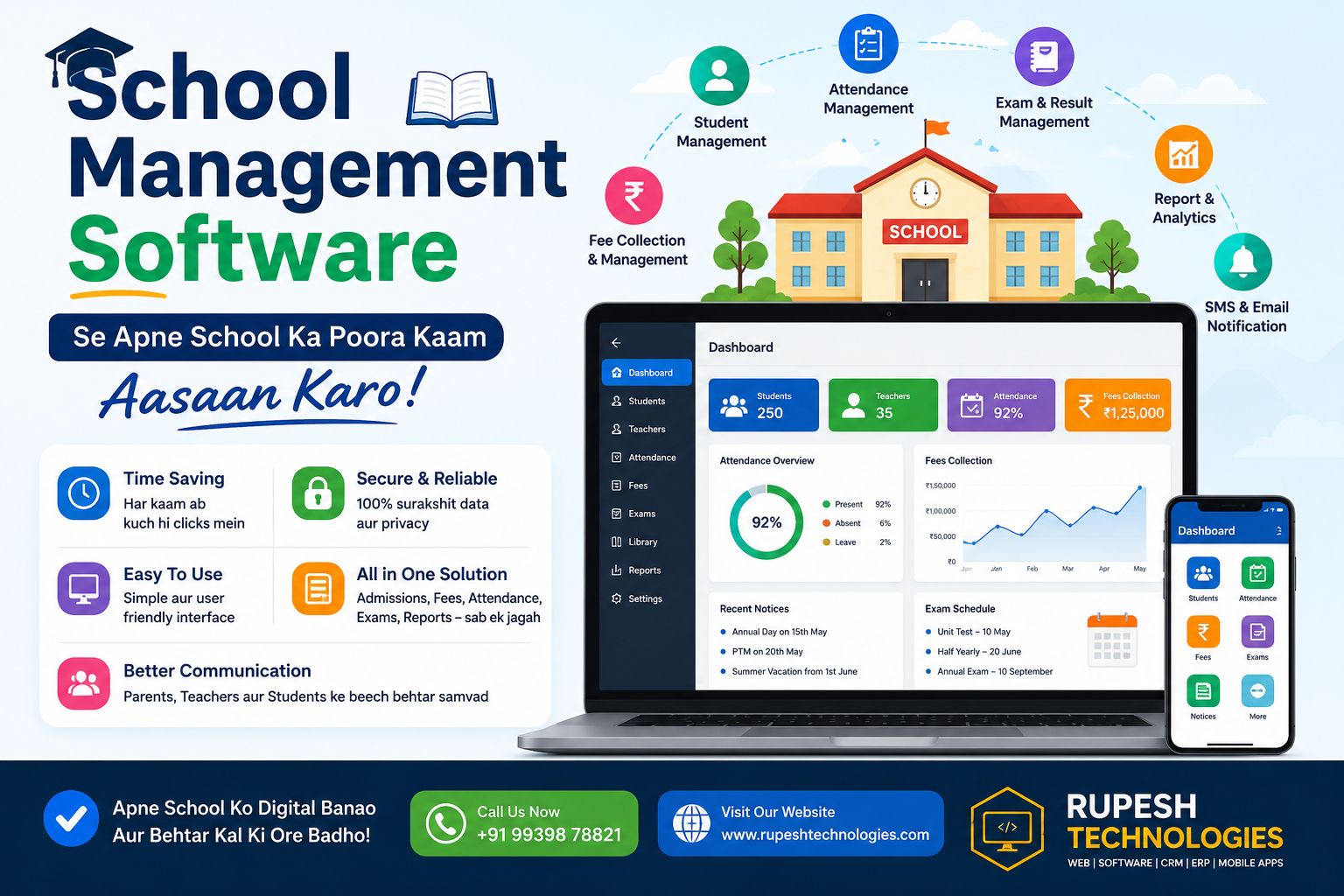Click the globe icon in Visit Our Website
This screenshot has height=896, width=1344.
(691, 823)
